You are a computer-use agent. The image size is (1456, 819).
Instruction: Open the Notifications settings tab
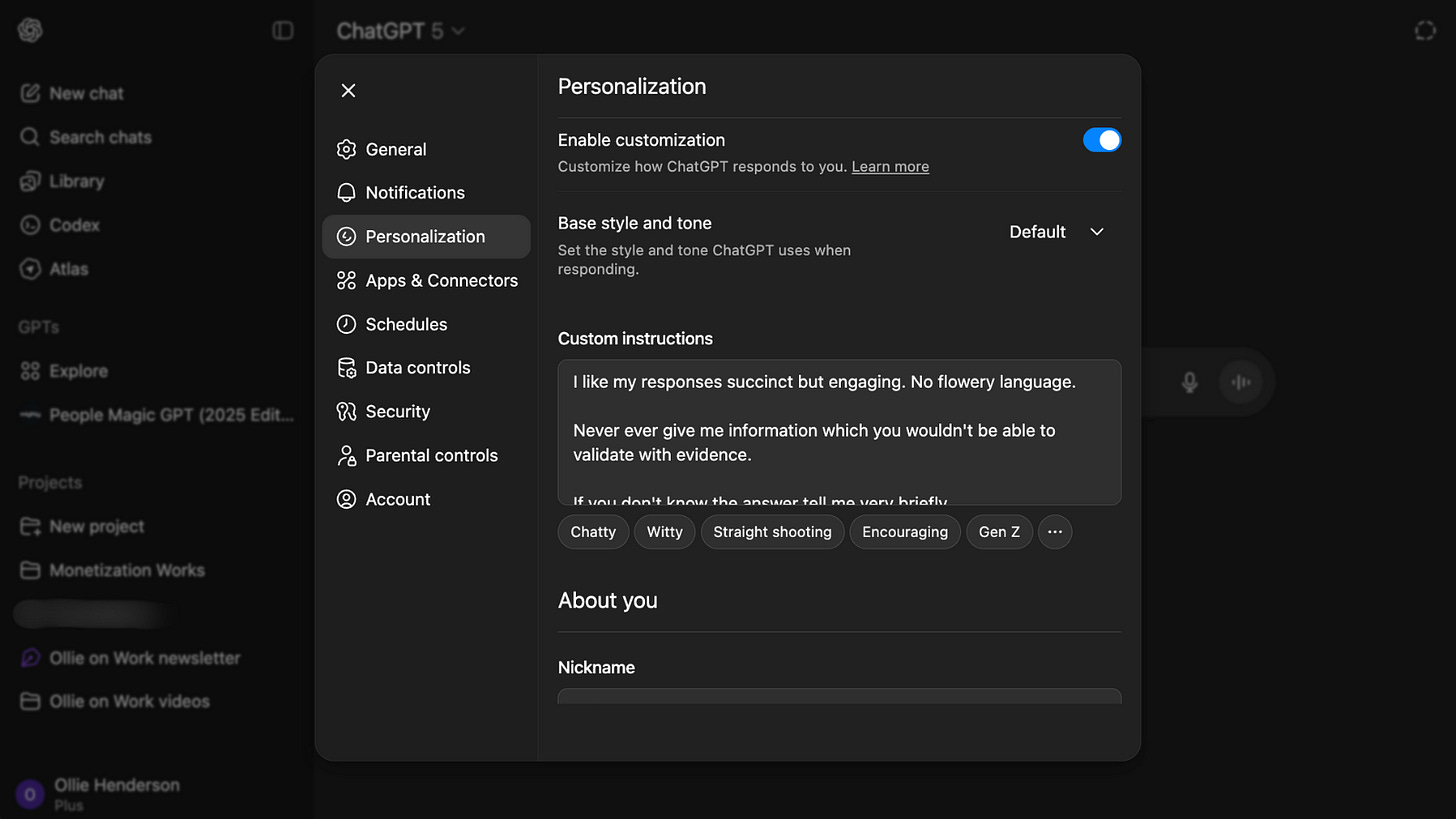(x=426, y=193)
